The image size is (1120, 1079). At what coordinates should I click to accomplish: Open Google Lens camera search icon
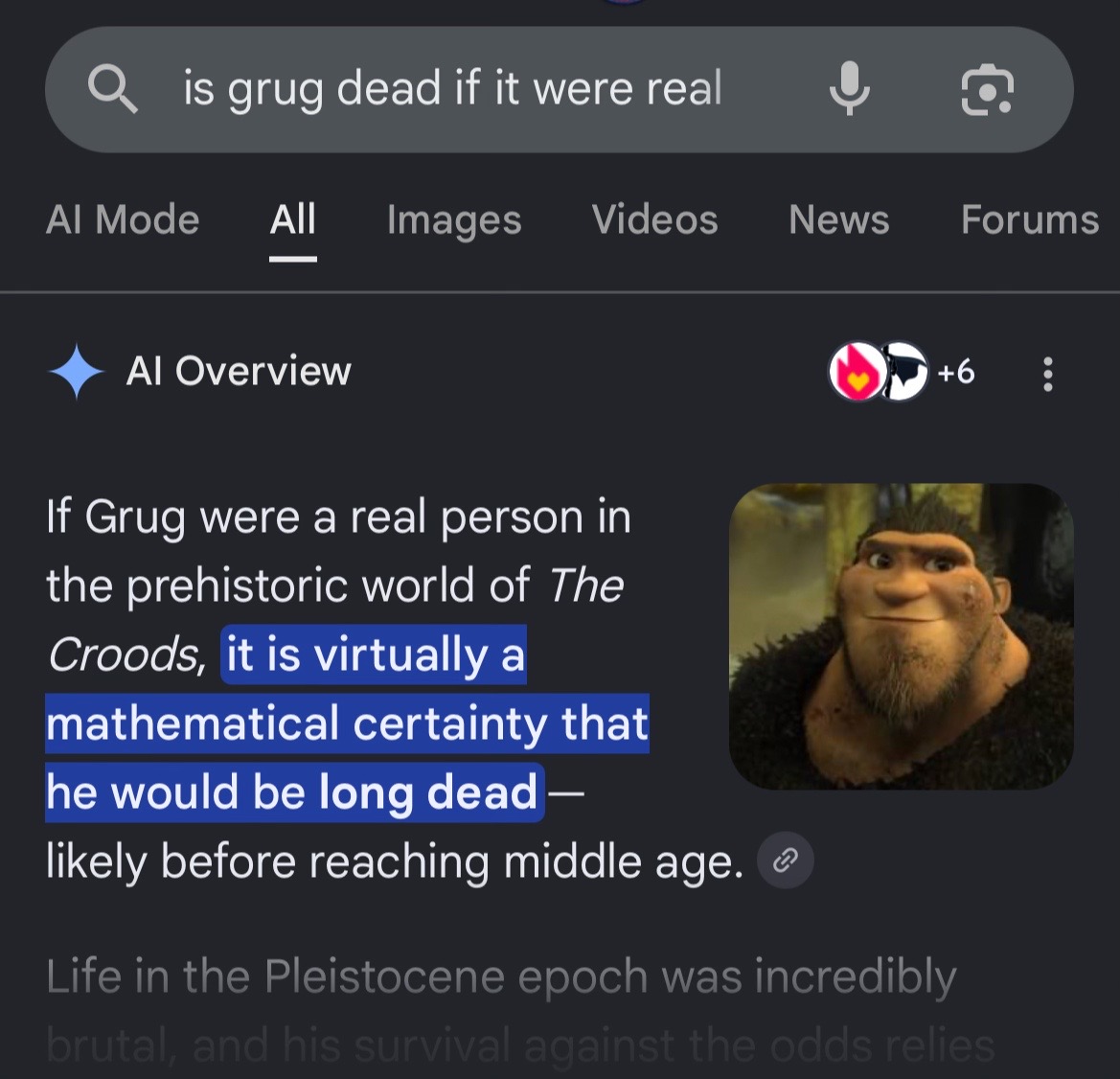[987, 89]
